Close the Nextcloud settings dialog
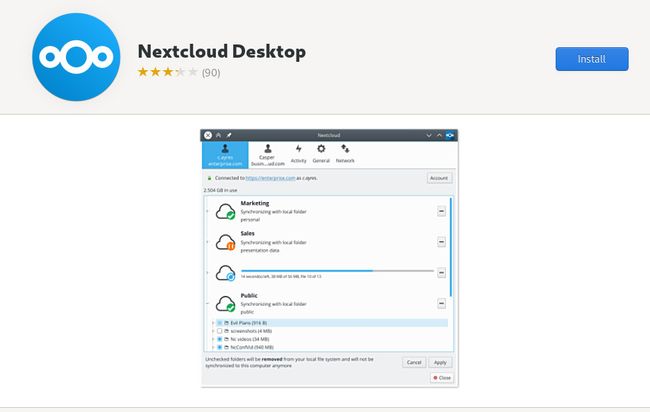The image size is (650, 412). coord(442,378)
